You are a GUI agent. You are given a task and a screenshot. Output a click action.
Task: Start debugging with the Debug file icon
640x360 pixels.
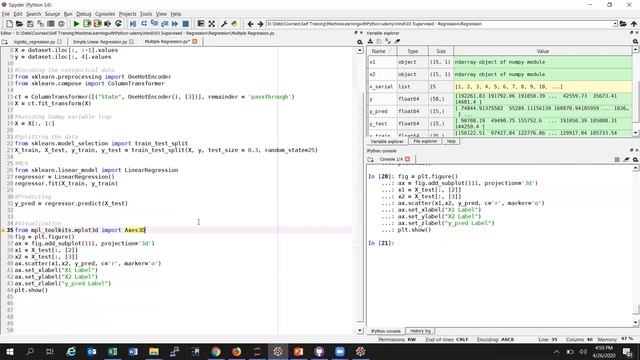[x=133, y=24]
